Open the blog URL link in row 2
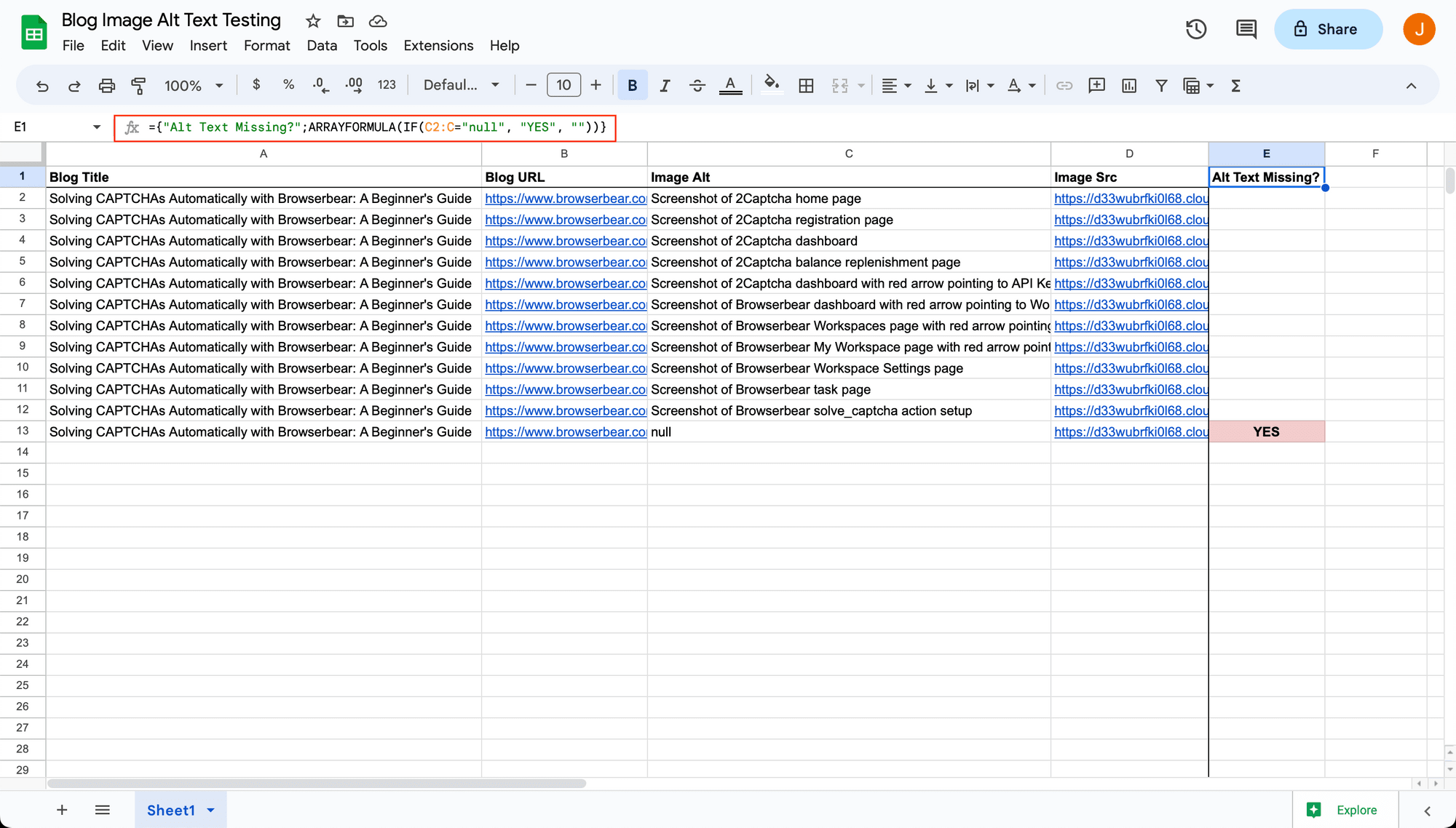 (x=564, y=198)
